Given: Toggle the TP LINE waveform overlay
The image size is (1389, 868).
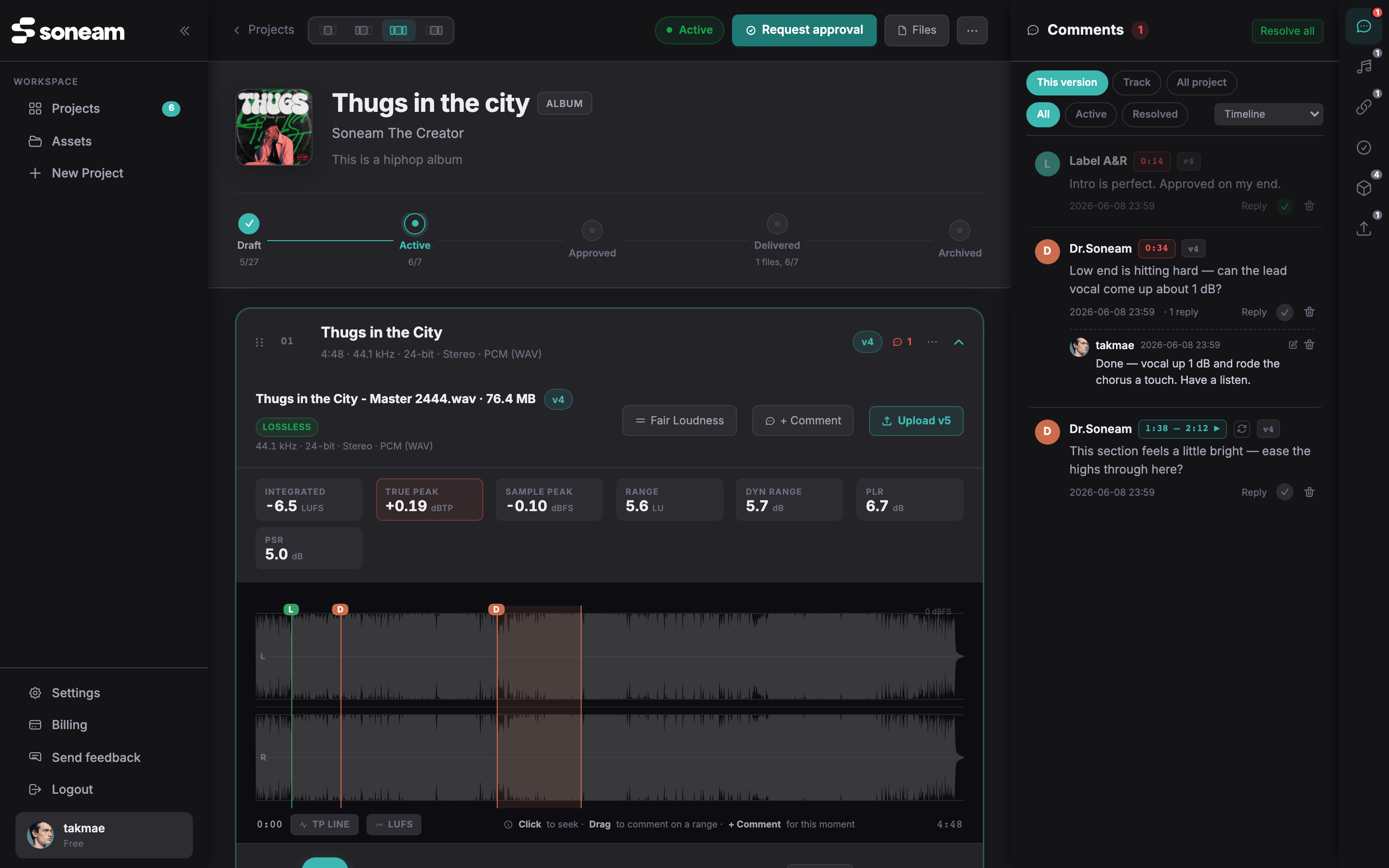Looking at the screenshot, I should pos(324,825).
